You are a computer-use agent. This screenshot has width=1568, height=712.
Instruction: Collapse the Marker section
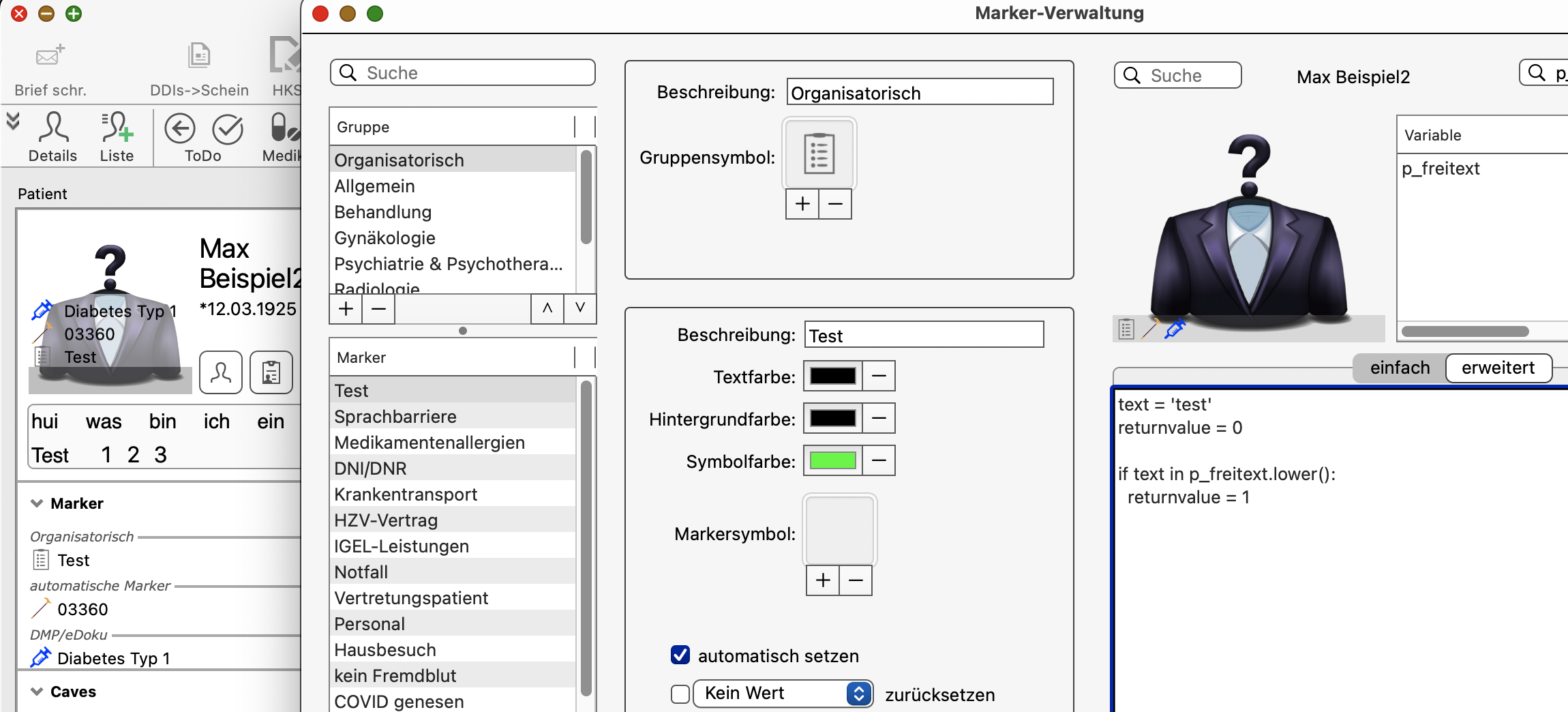(37, 503)
